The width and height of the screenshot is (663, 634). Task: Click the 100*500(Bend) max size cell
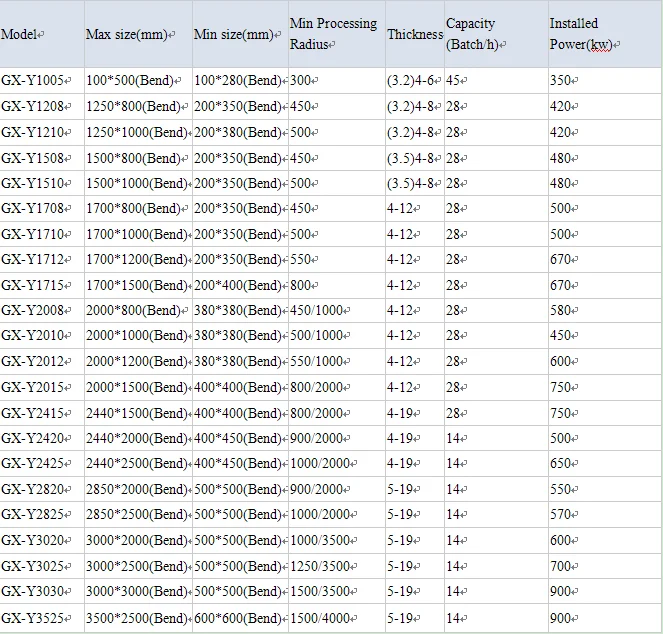tap(134, 81)
